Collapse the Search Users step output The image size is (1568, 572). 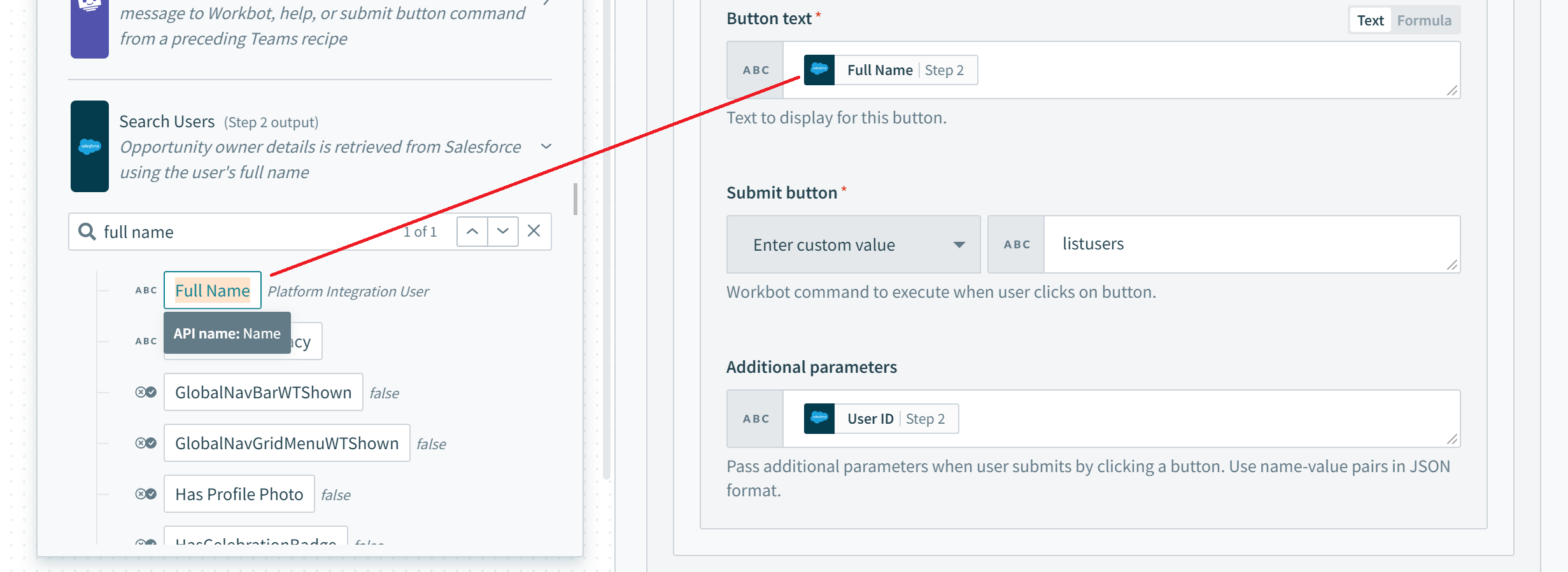coord(546,146)
